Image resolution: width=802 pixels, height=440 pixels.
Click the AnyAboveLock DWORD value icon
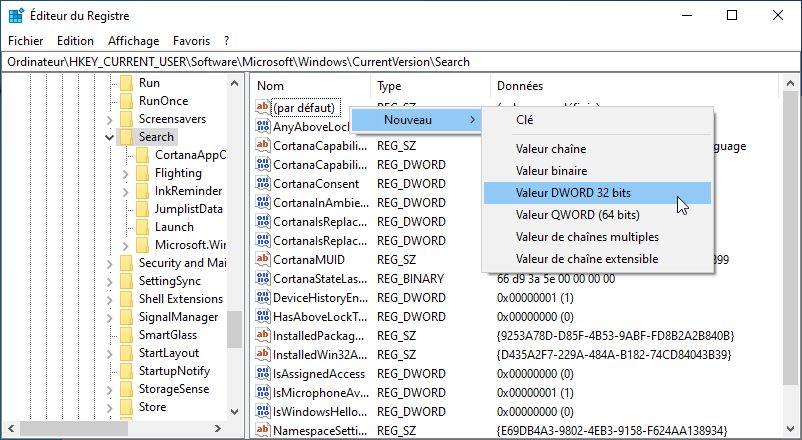pyautogui.click(x=262, y=126)
